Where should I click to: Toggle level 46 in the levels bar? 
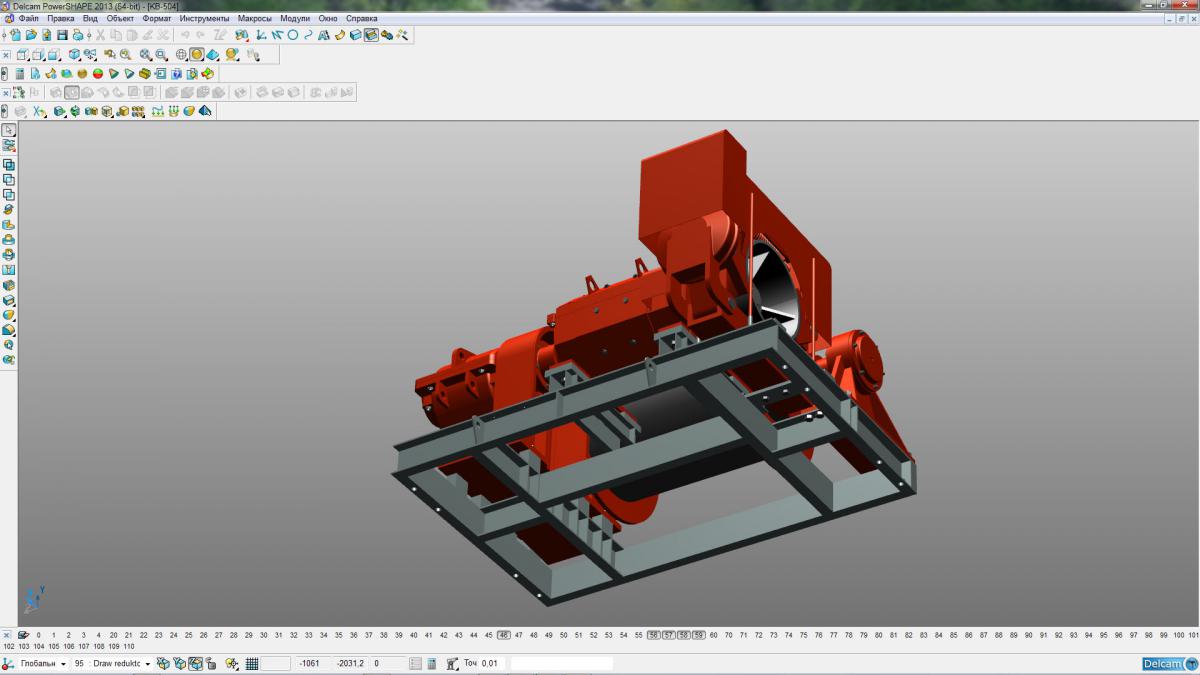coord(504,635)
